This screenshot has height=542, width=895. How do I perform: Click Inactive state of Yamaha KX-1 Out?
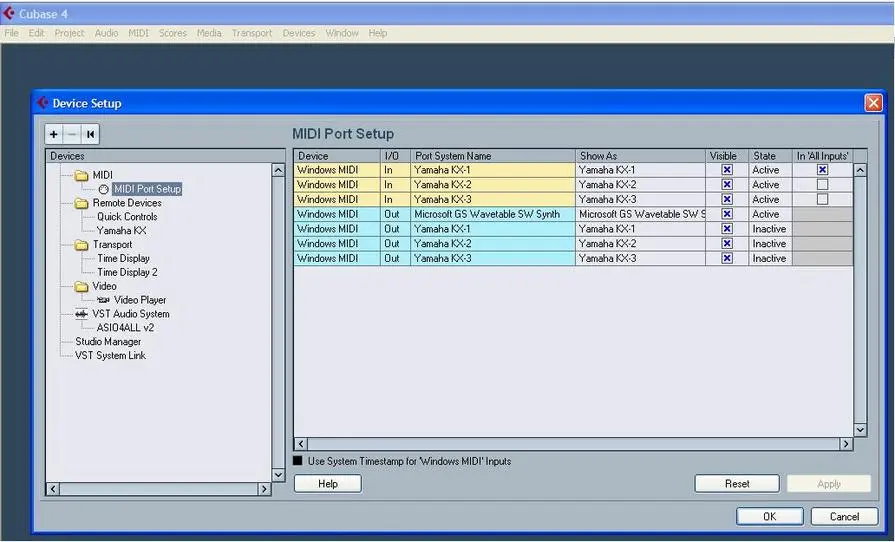point(770,229)
